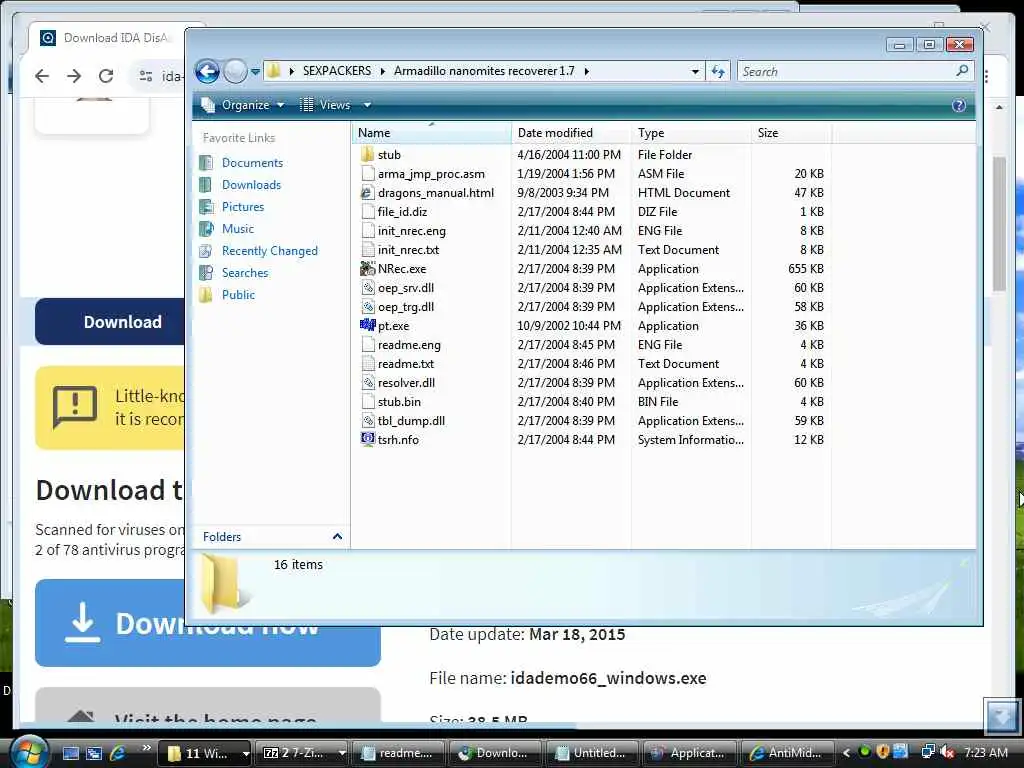
Task: Expand breadcrumb arrow after SEXPACKERS
Action: (383, 71)
